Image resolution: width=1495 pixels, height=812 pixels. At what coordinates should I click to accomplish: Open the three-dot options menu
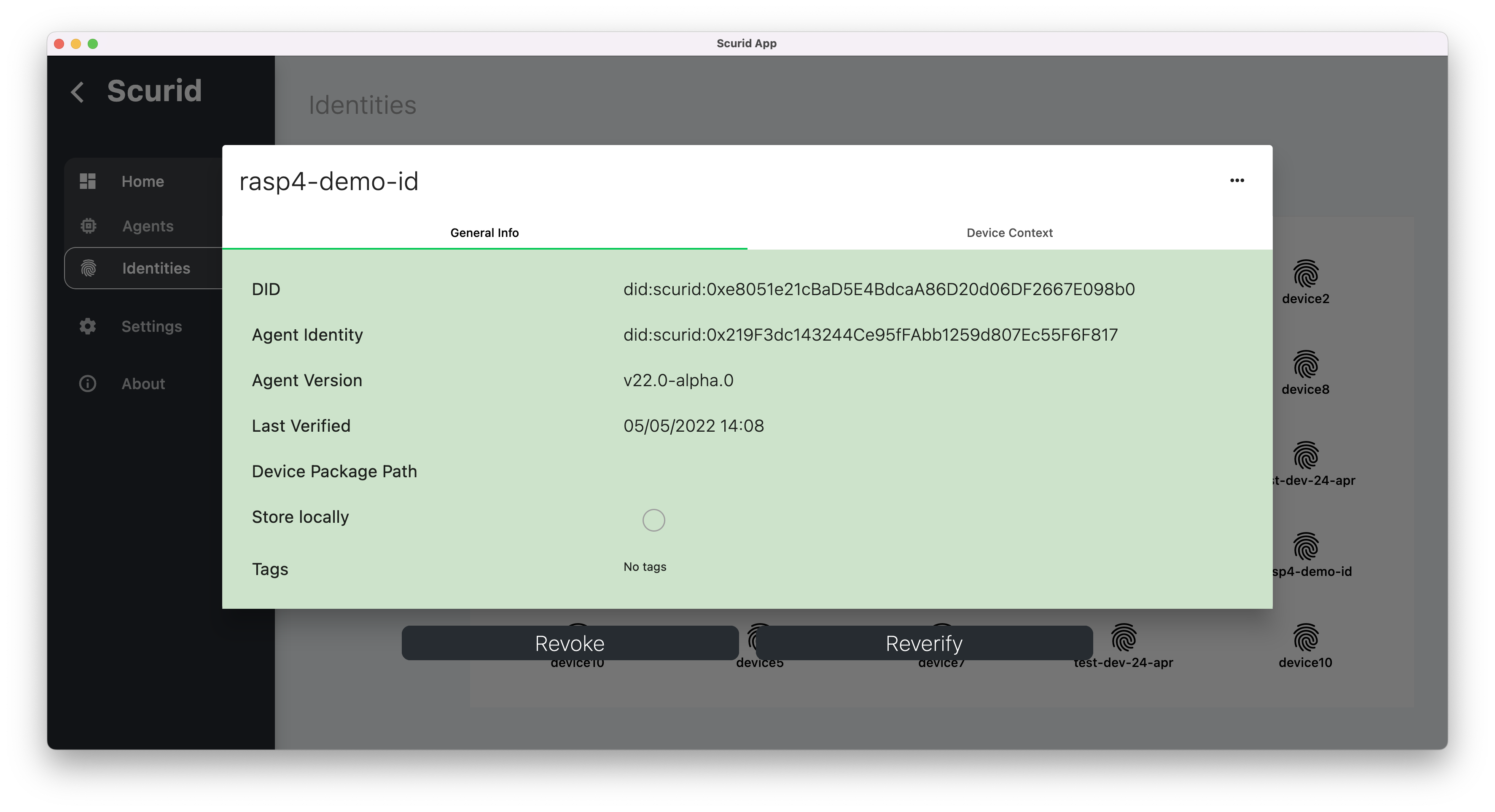1237,180
